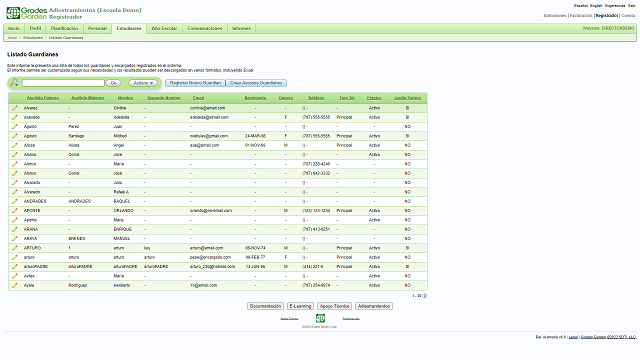Open the search magnifier column selector
The height and width of the screenshot is (360, 640).
pyautogui.click(x=14, y=83)
